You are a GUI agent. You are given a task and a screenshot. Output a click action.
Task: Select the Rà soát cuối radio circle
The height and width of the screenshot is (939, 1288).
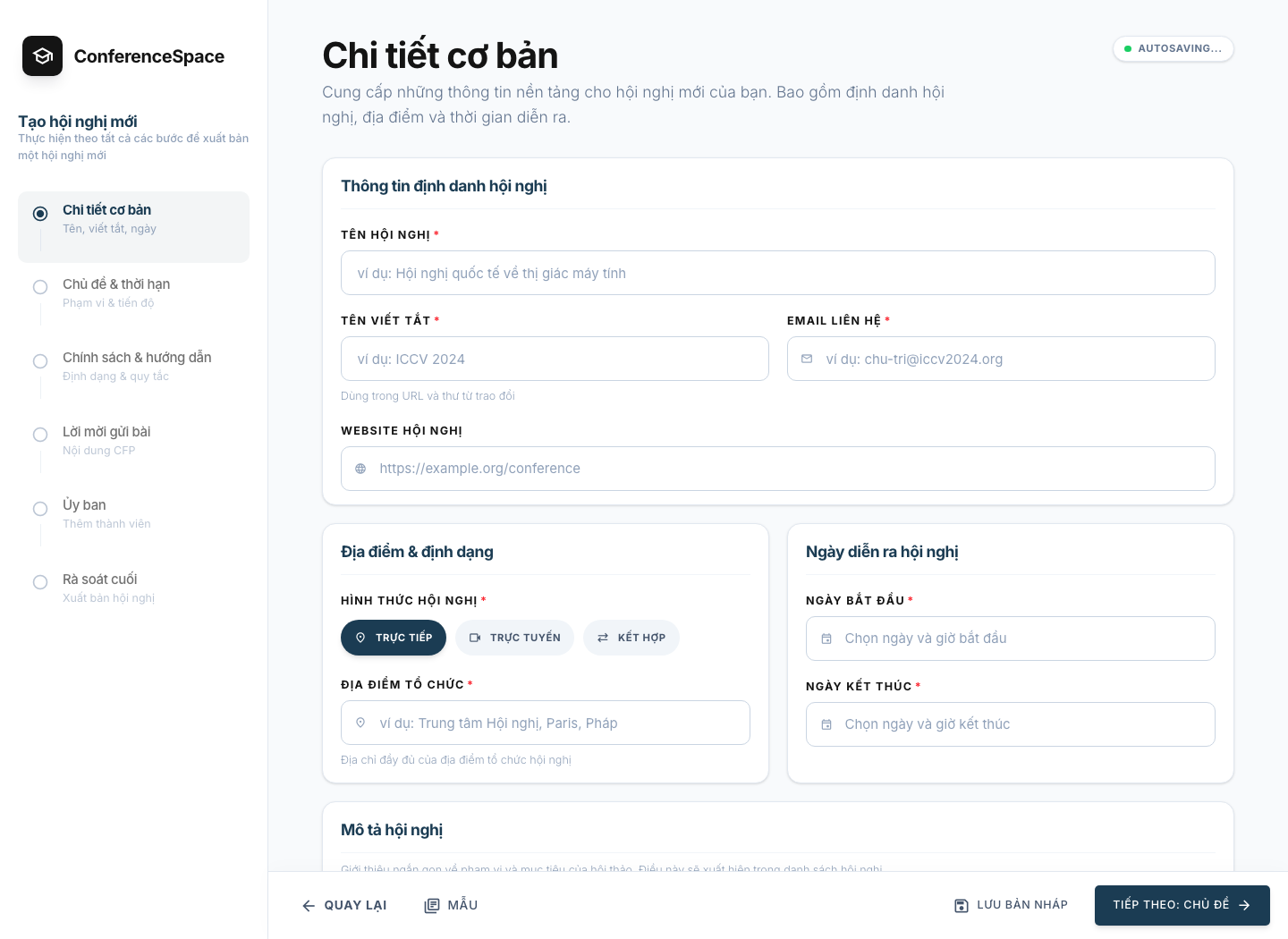click(40, 582)
